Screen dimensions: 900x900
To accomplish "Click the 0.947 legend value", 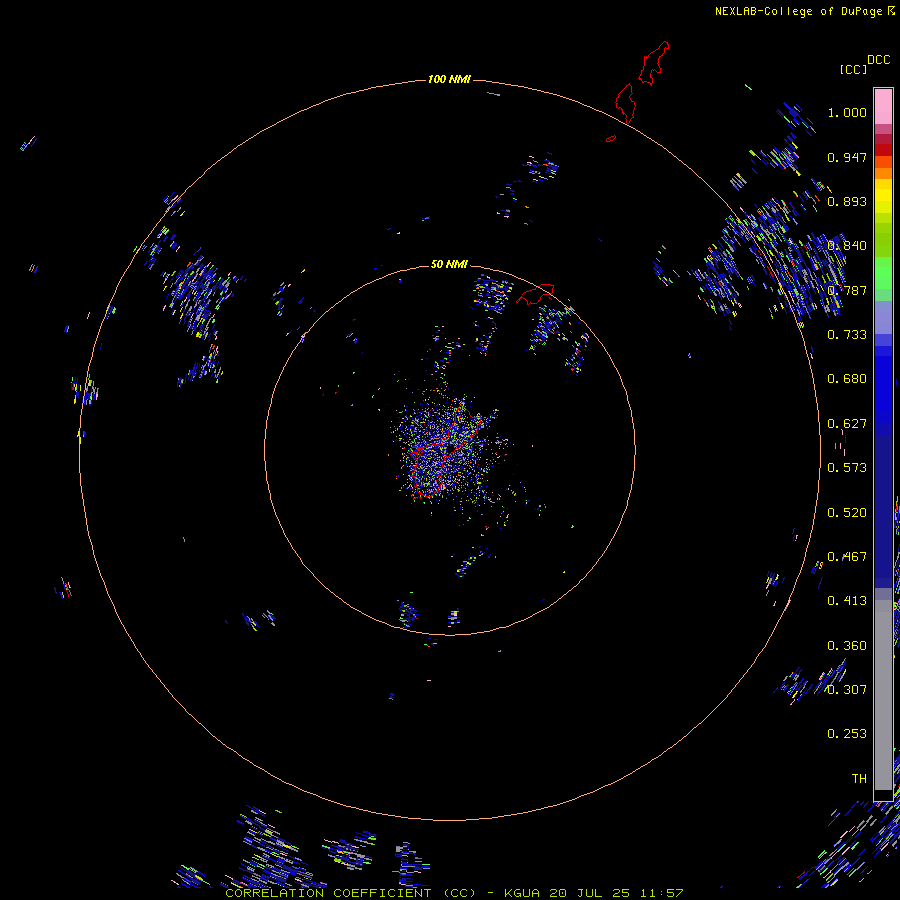I will pos(847,157).
